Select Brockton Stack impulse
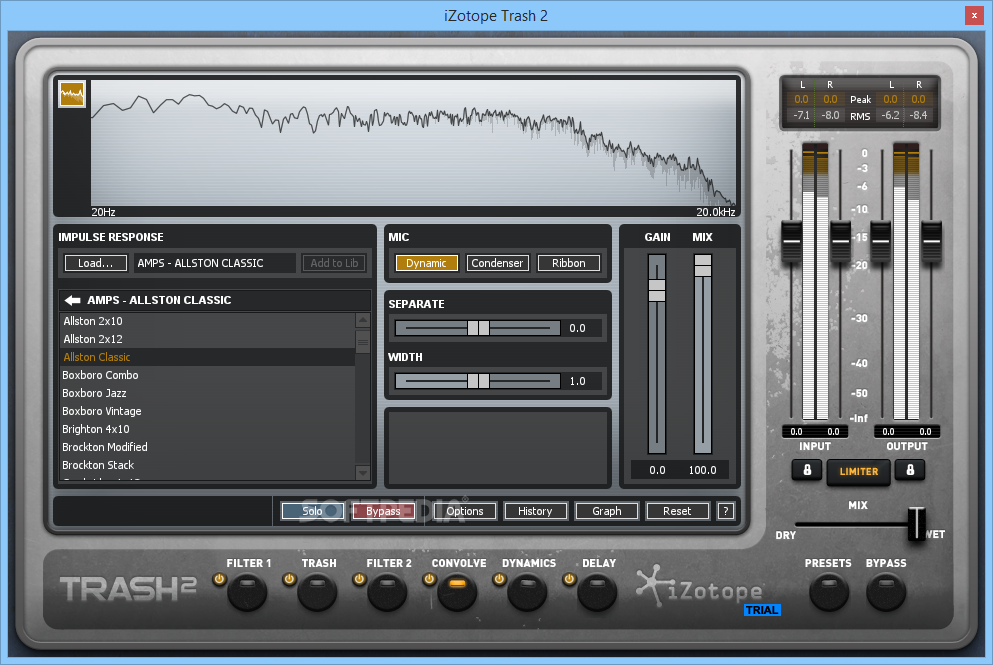 207,465
